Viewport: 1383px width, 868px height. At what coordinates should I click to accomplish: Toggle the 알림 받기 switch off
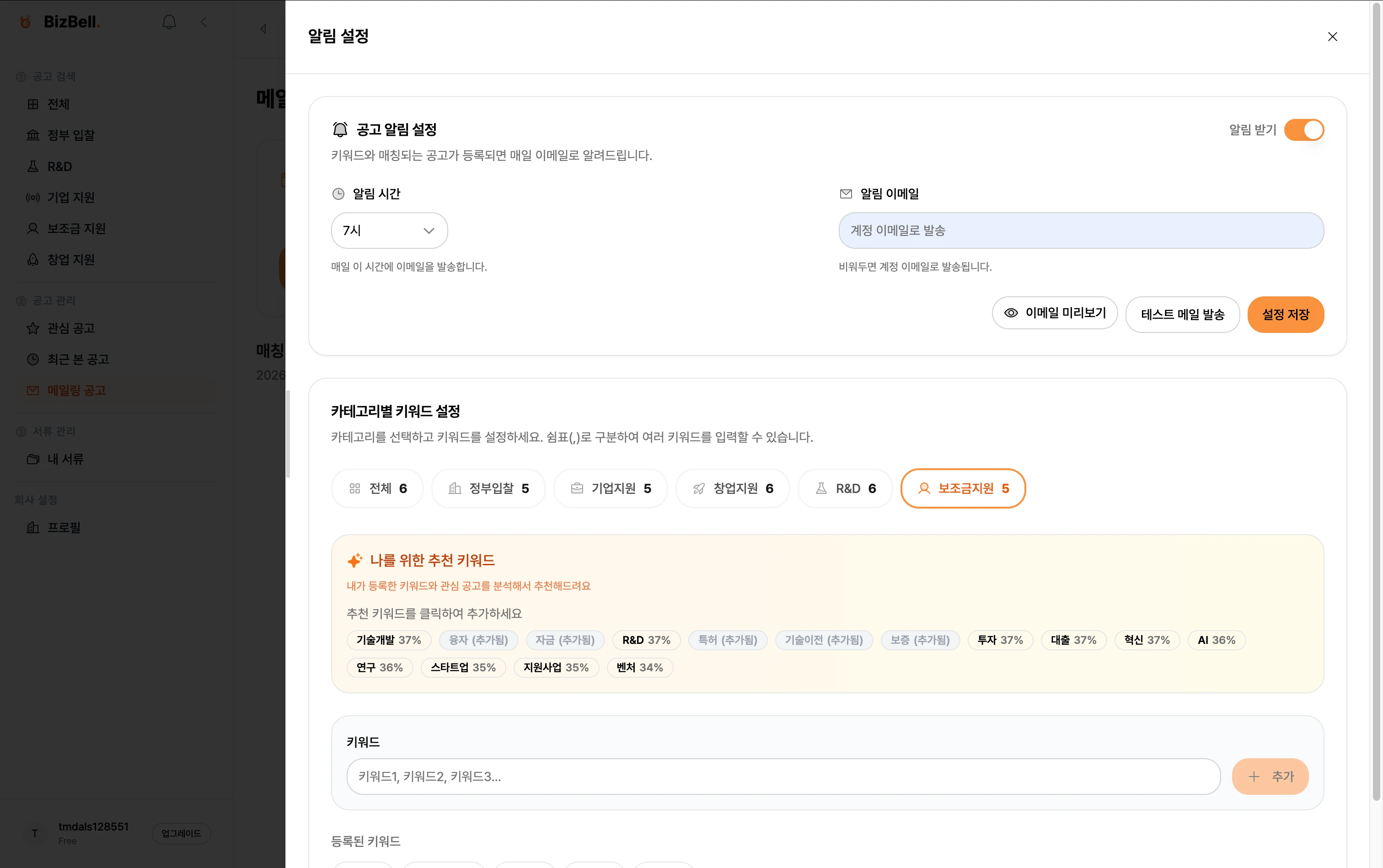(1304, 130)
